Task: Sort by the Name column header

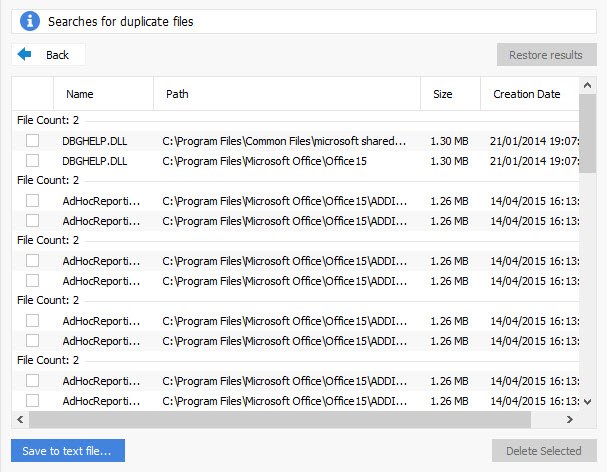Action: coord(80,94)
